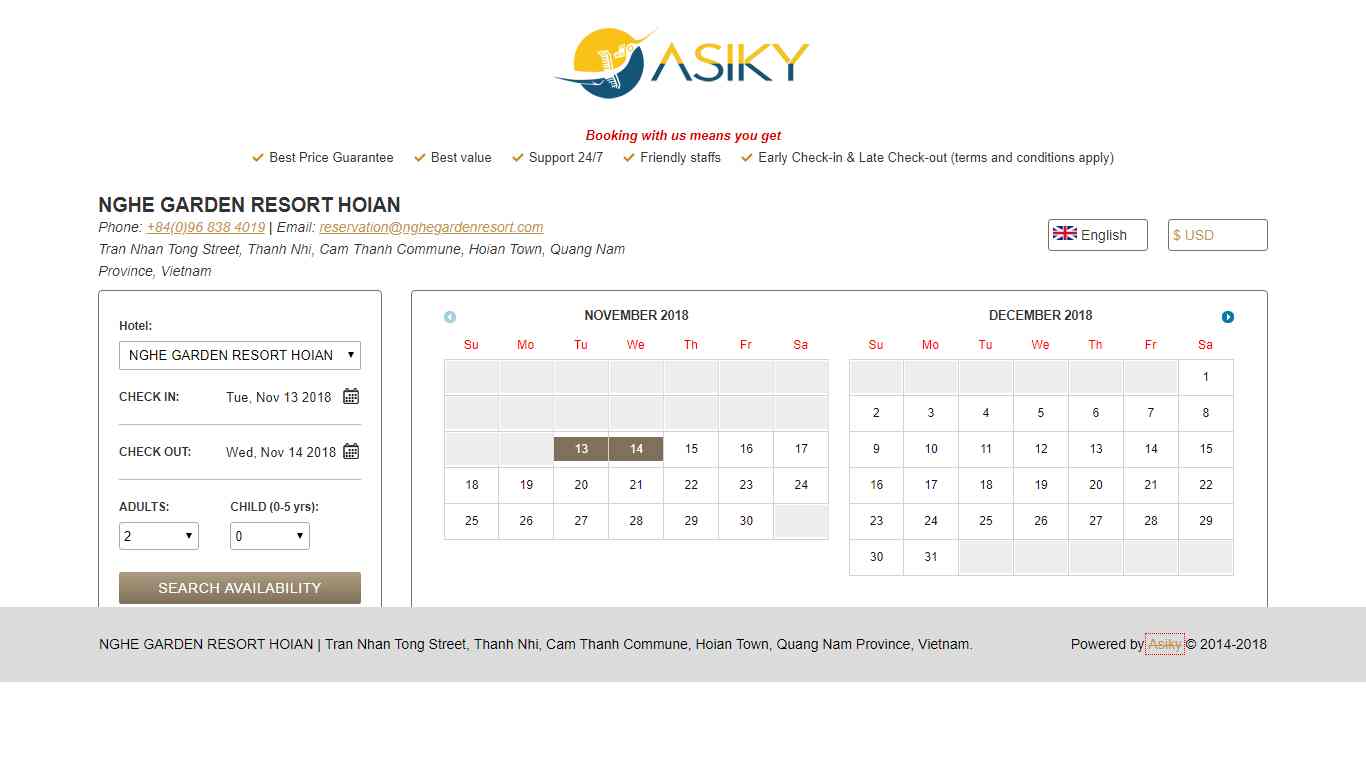Expand the Hotel selection dropdown
Viewport: 1366px width, 763px height.
tap(240, 355)
